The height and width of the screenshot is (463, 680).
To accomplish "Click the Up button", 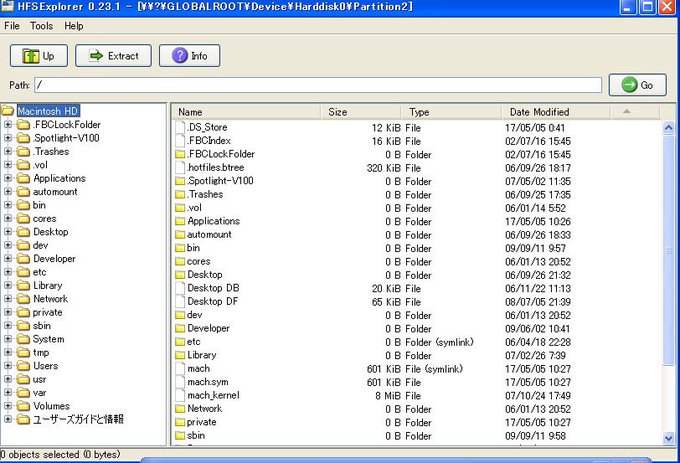I will [x=39, y=55].
